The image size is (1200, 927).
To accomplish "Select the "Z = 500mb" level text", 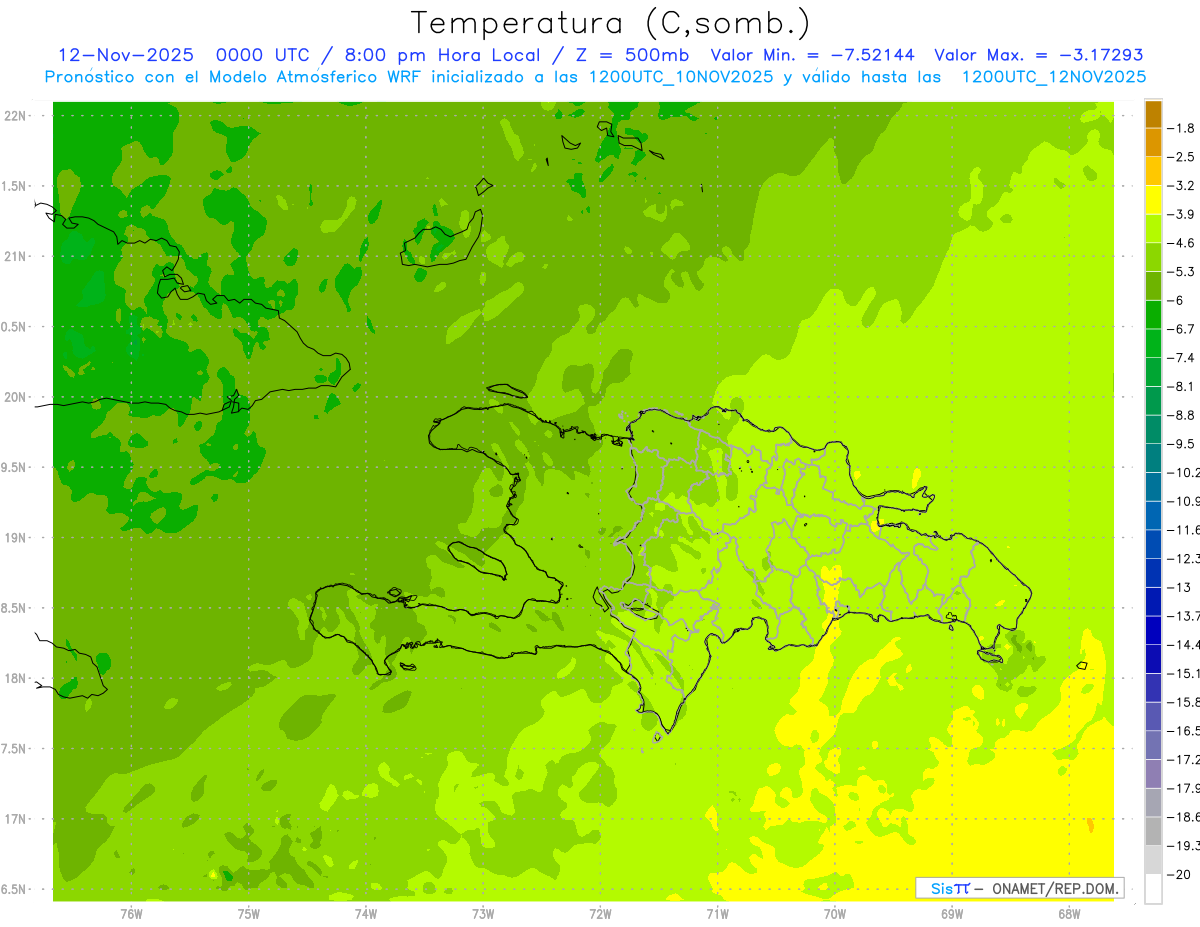I will click(x=631, y=55).
